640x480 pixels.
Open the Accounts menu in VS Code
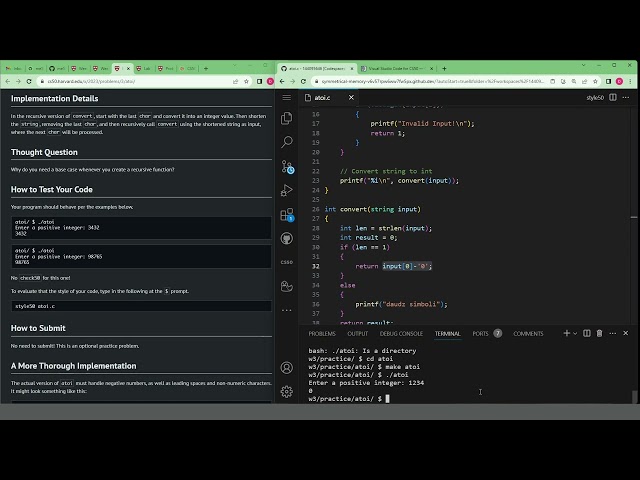287,368
